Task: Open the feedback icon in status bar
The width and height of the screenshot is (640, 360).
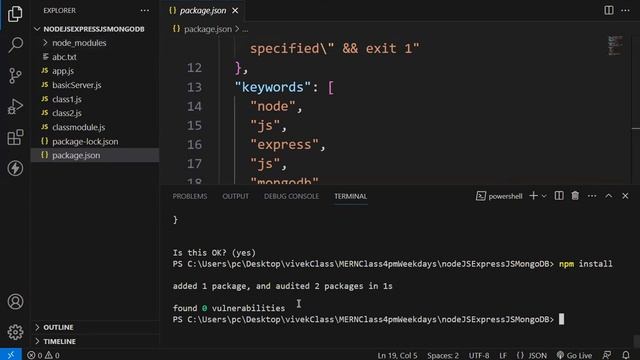Action: (x=607, y=355)
